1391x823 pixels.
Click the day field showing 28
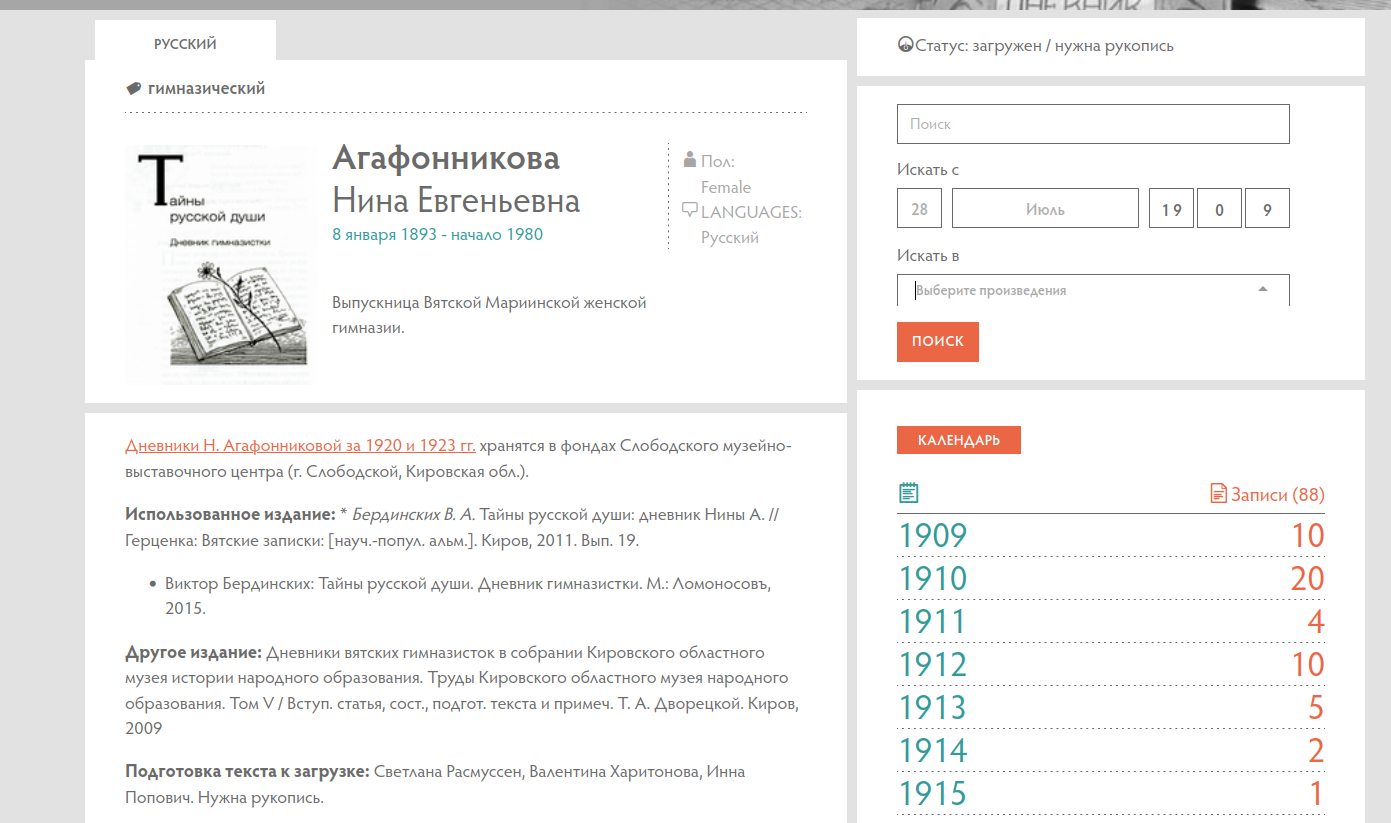pyautogui.click(x=919, y=209)
